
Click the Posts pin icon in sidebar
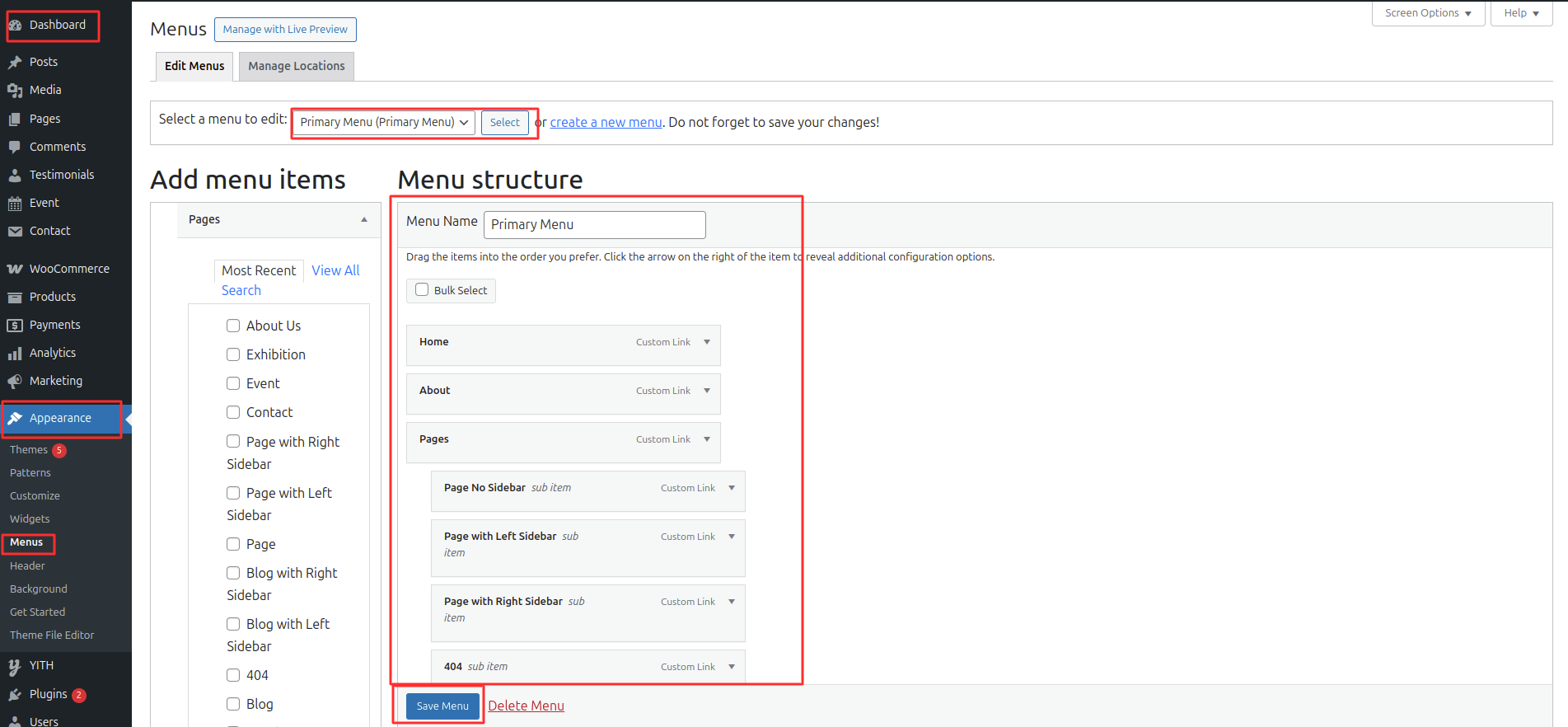click(x=15, y=62)
